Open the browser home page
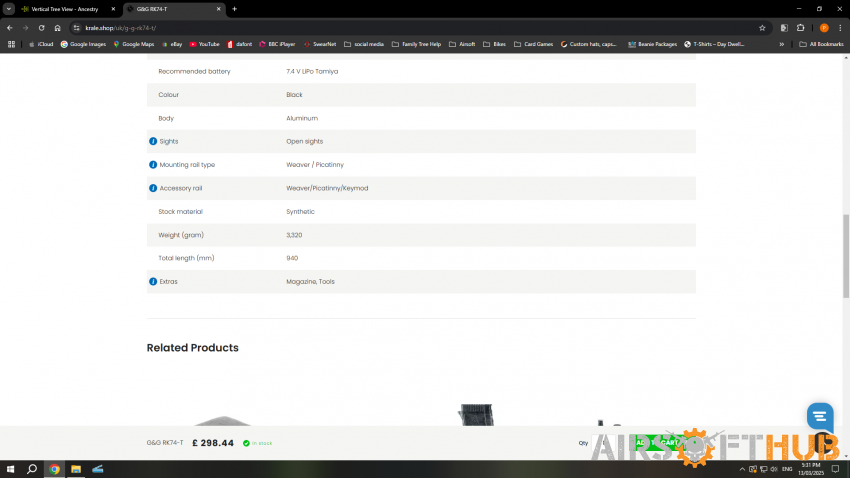Image resolution: width=850 pixels, height=478 pixels. pos(57,28)
